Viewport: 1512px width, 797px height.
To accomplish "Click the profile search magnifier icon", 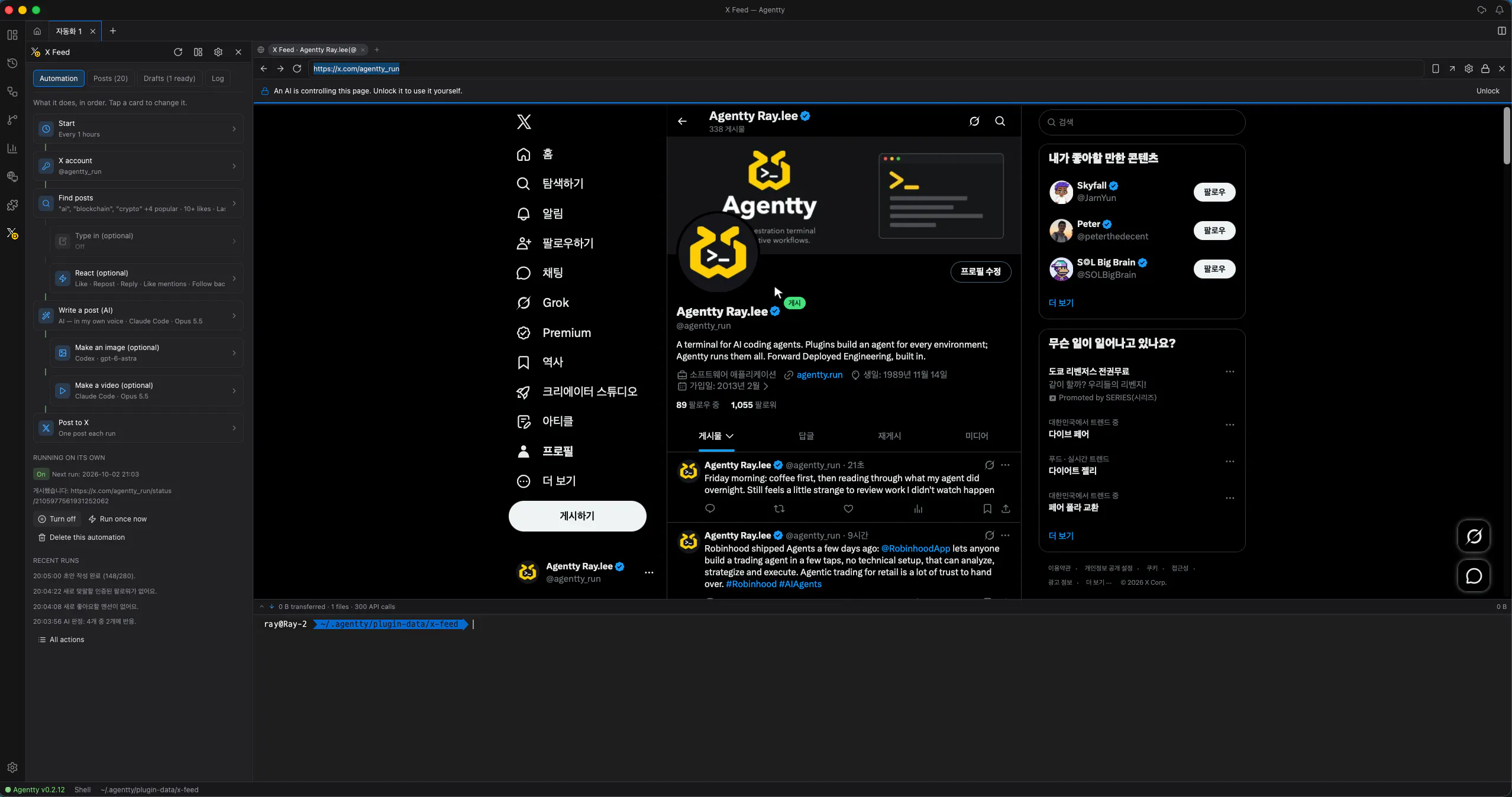I will pyautogui.click(x=1000, y=121).
